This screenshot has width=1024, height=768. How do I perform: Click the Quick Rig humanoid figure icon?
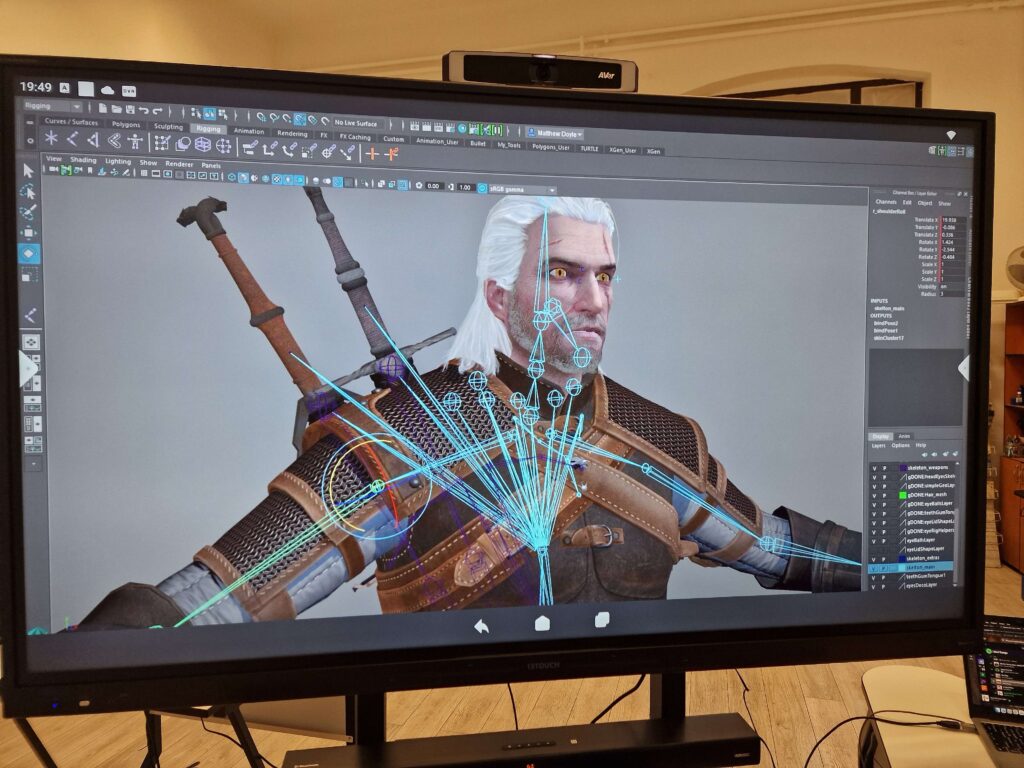tap(135, 142)
